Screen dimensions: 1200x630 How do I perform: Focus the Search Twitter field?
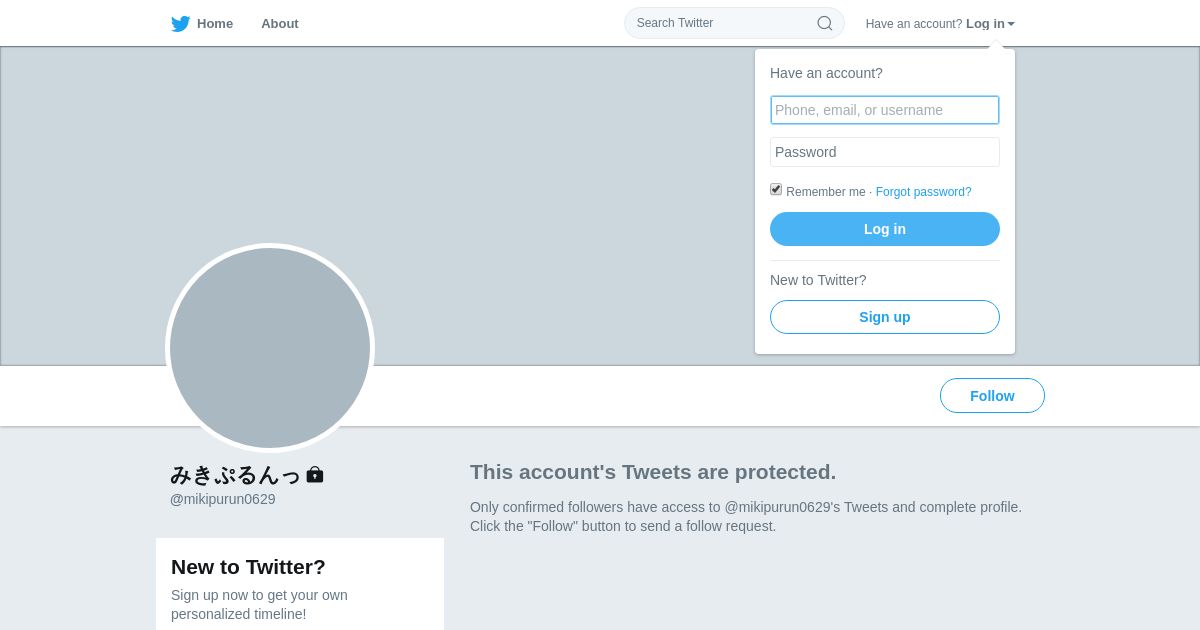(x=722, y=23)
